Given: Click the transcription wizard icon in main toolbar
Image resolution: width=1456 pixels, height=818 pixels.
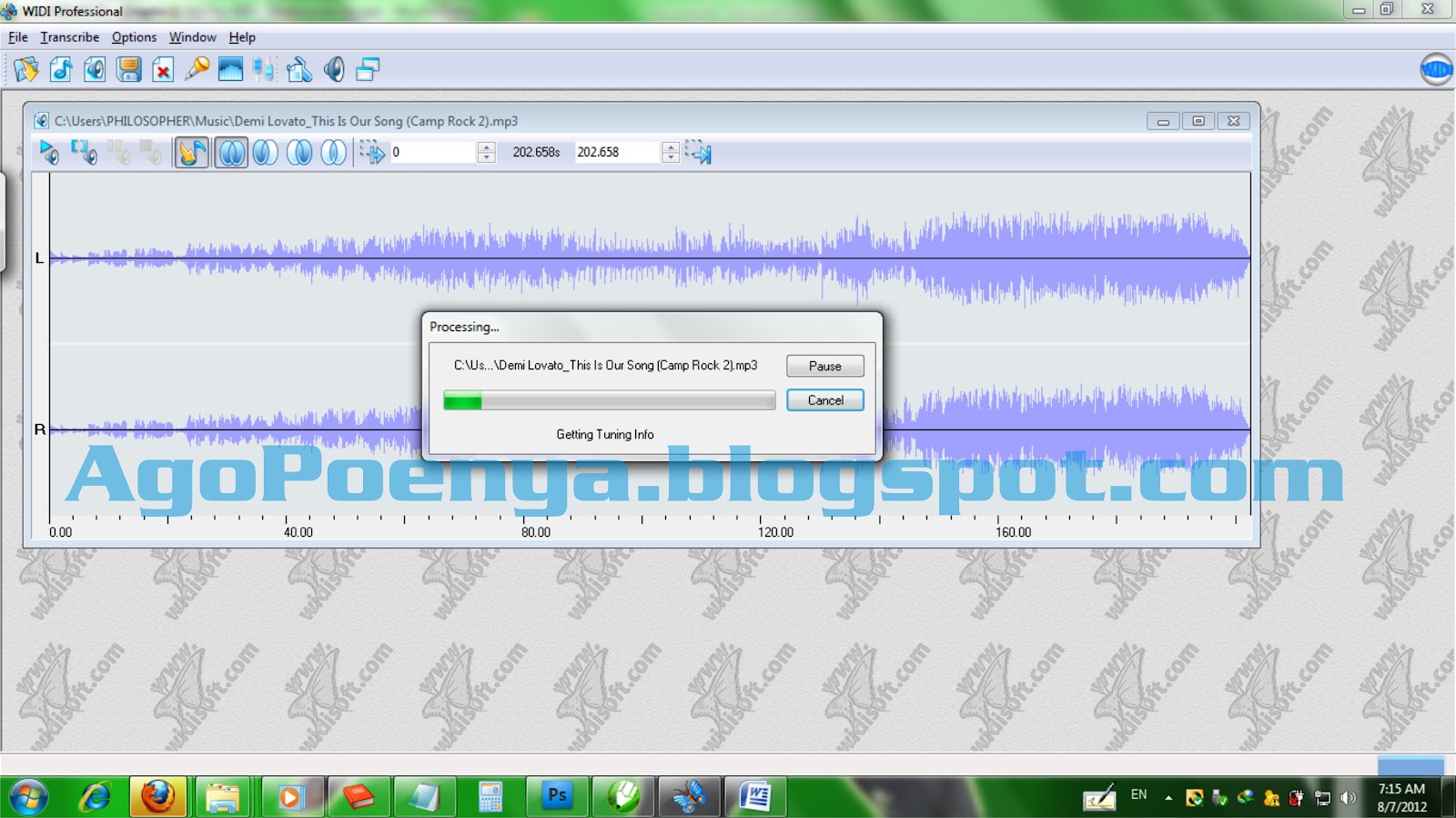Looking at the screenshot, I should (x=26, y=70).
